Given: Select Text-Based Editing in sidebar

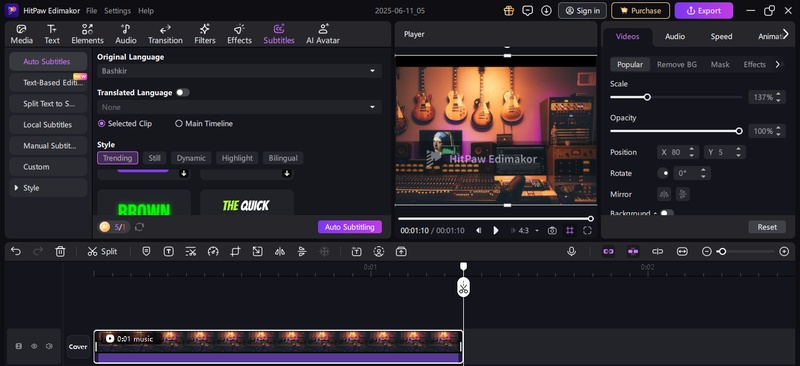Looking at the screenshot, I should click(48, 83).
